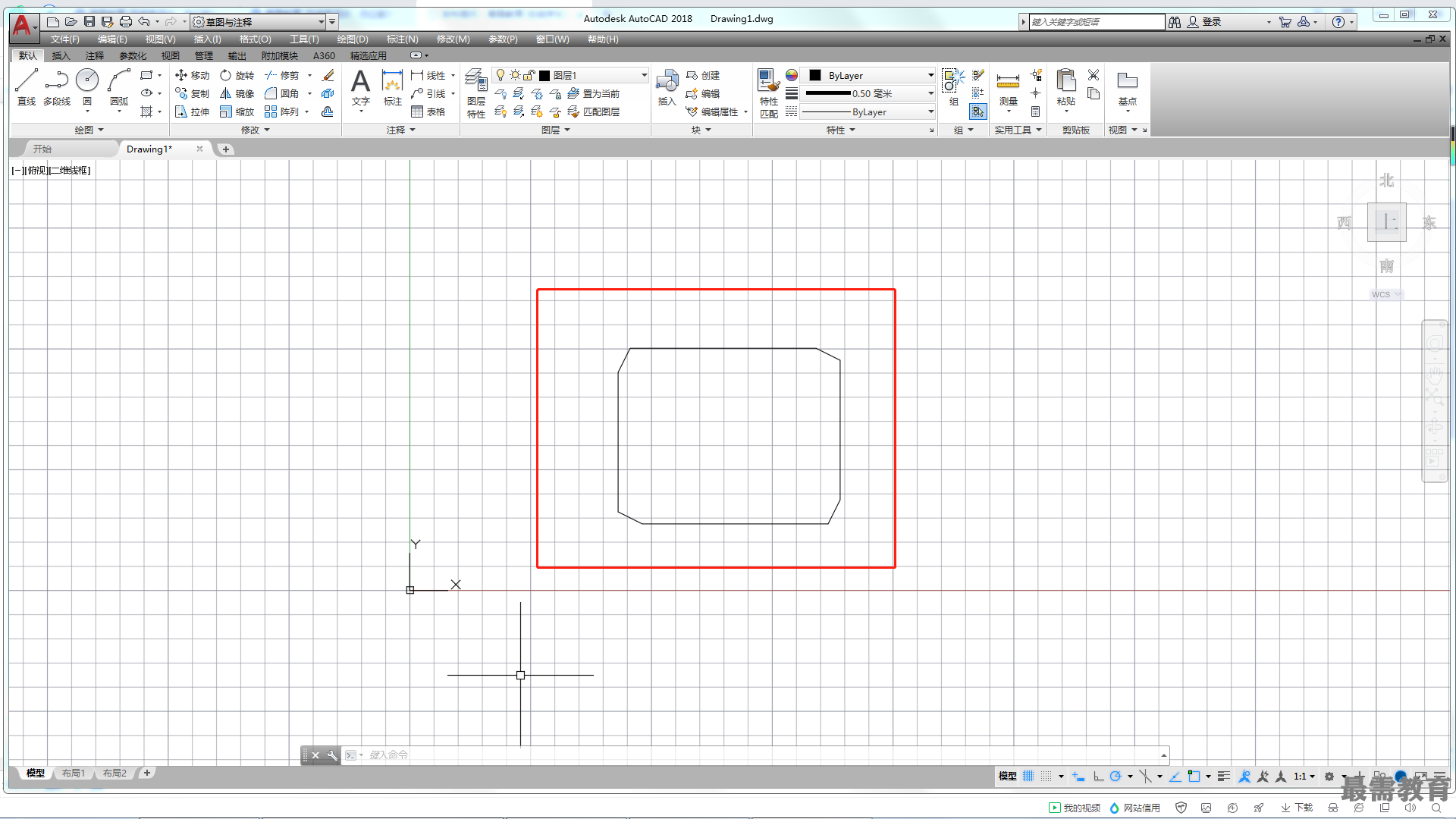Toggle ortho mode in status bar
The image size is (1456, 819).
pos(1098,776)
